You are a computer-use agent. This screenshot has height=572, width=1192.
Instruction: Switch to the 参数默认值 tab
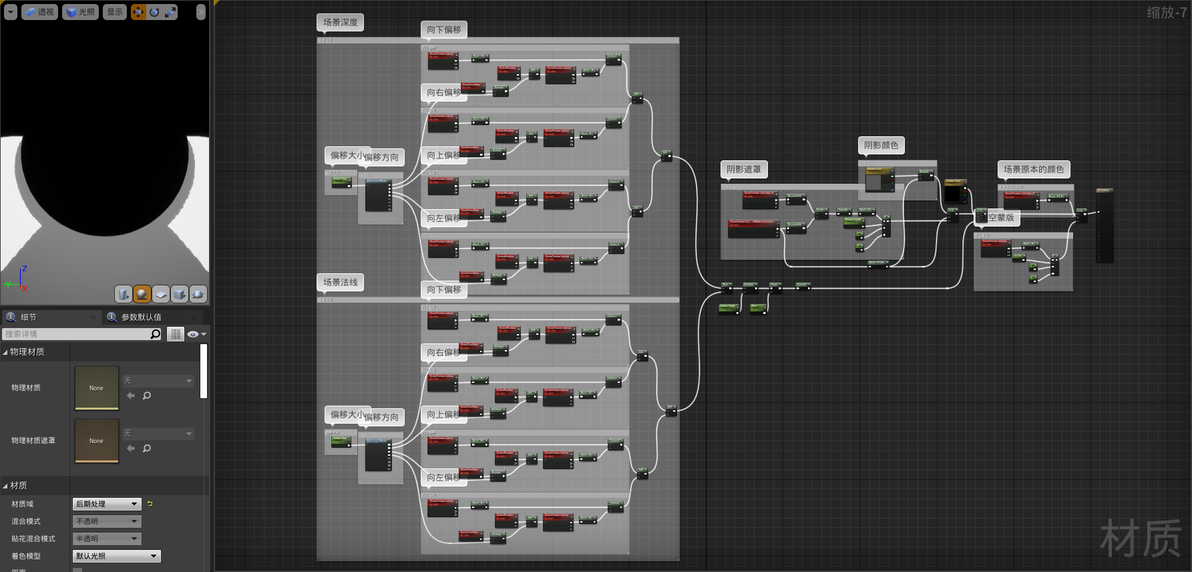(x=140, y=317)
